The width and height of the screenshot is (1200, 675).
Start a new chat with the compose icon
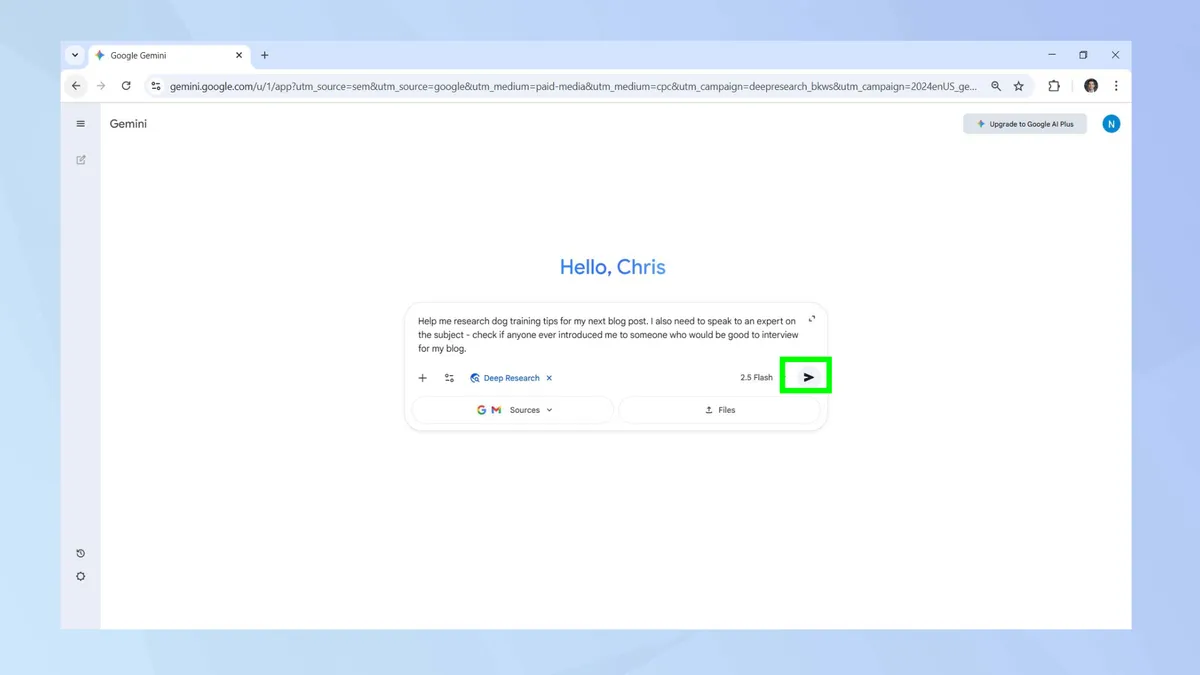[x=81, y=159]
